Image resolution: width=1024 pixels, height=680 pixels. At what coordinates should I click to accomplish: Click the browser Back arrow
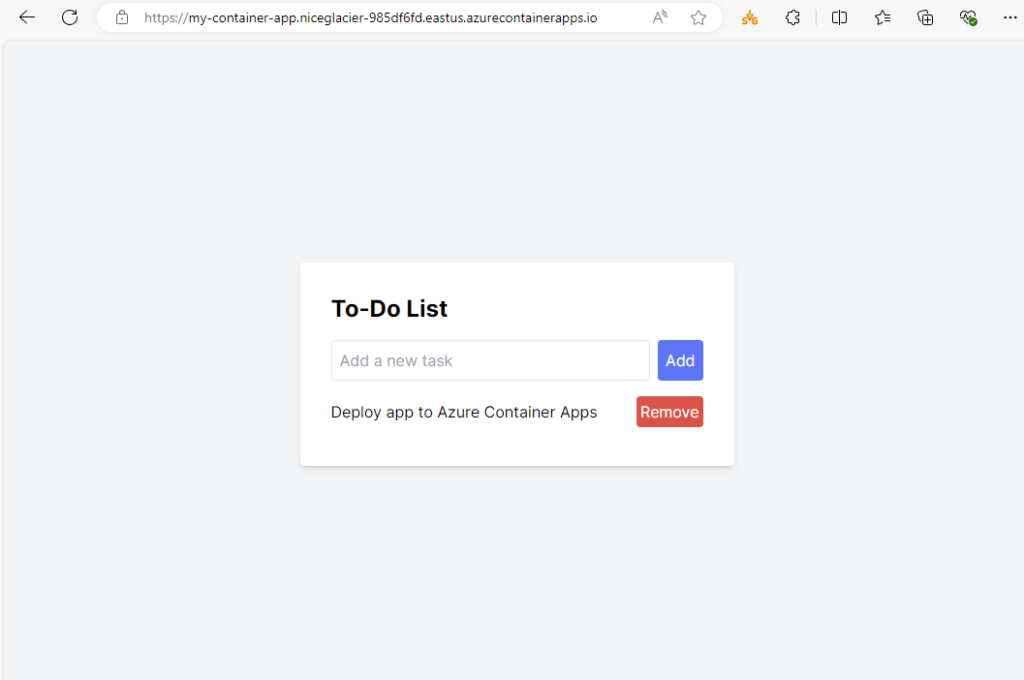point(26,17)
